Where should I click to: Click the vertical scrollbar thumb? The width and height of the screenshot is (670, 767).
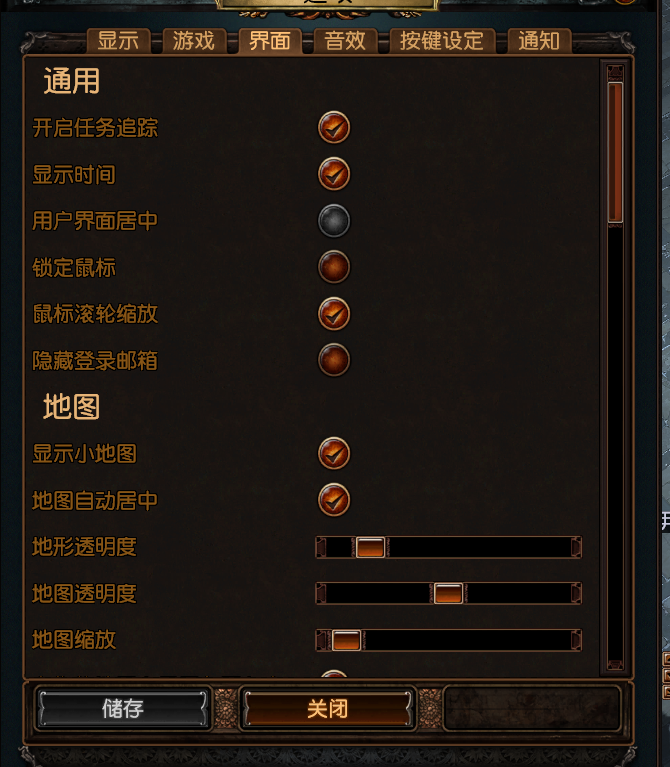615,153
